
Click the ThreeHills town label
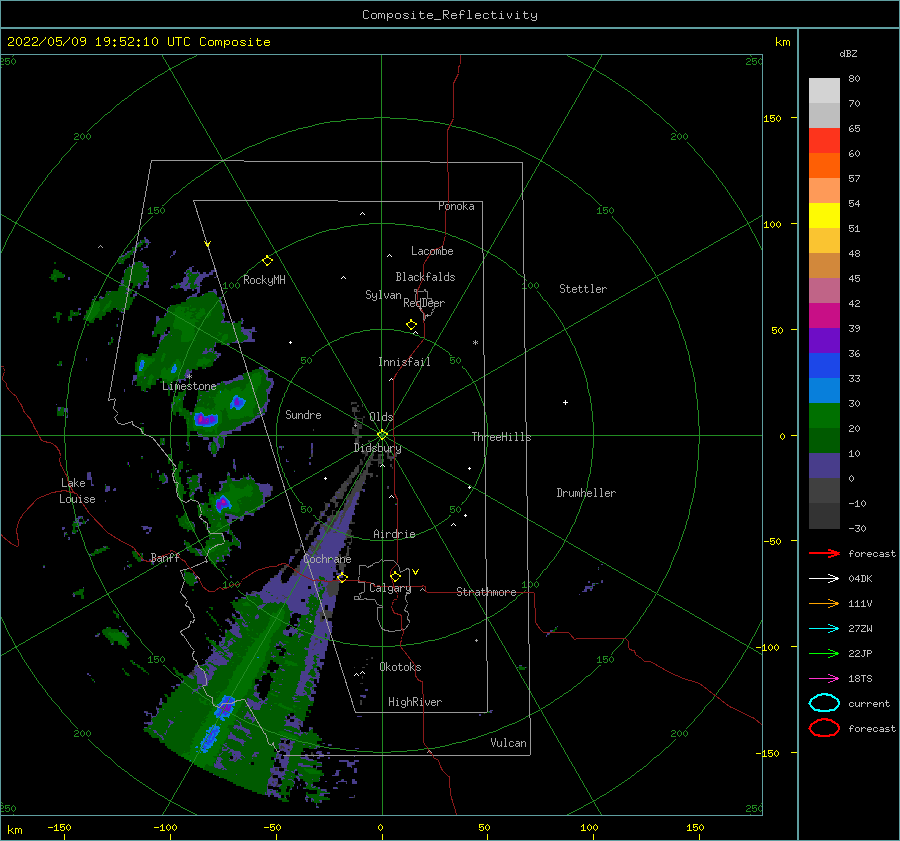(501, 437)
